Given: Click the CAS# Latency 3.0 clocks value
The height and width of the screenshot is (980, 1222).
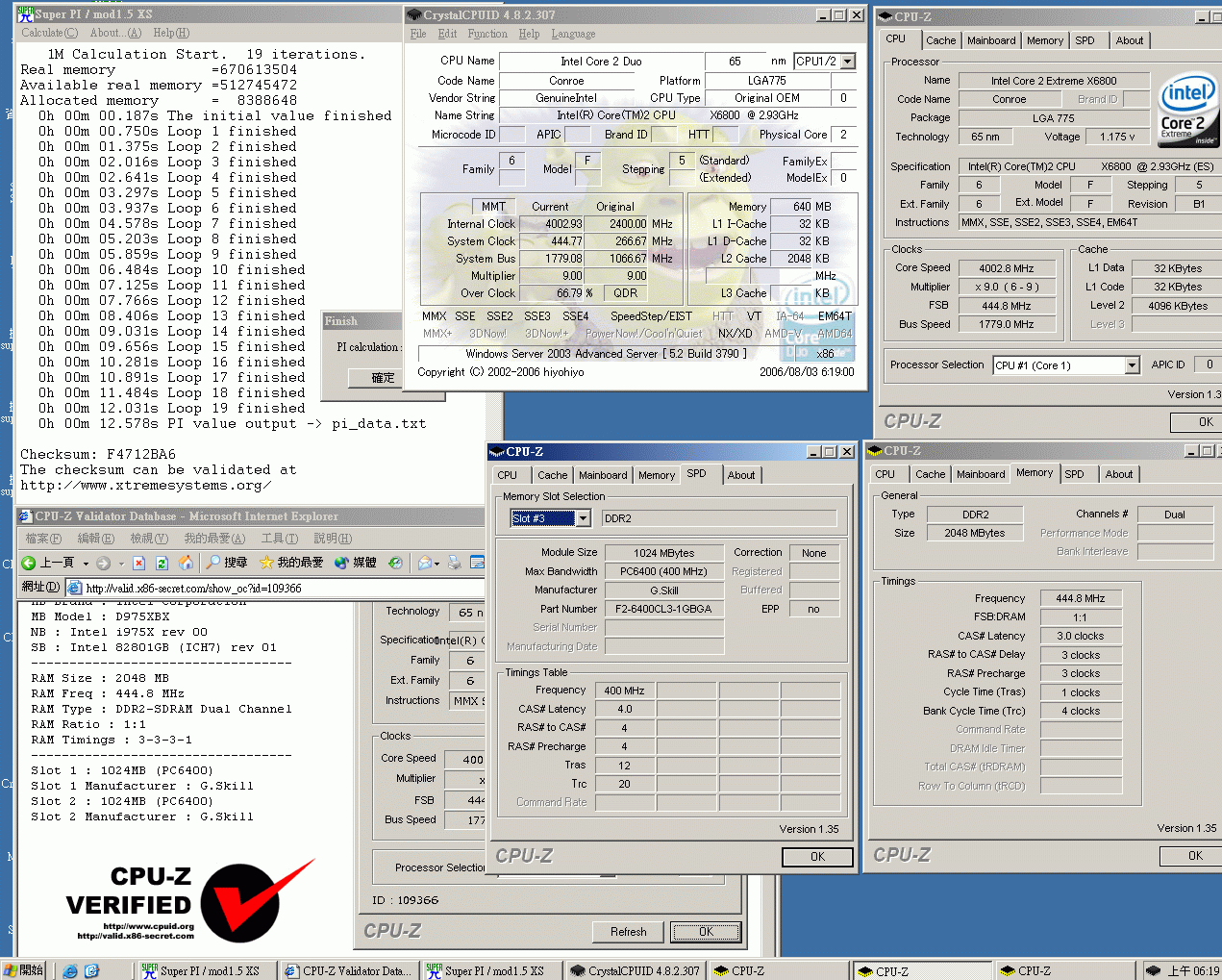Looking at the screenshot, I should coord(1081,636).
